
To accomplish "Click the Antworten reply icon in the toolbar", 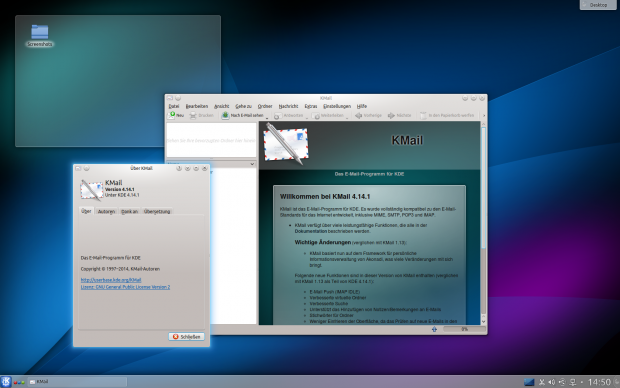I will [278, 115].
